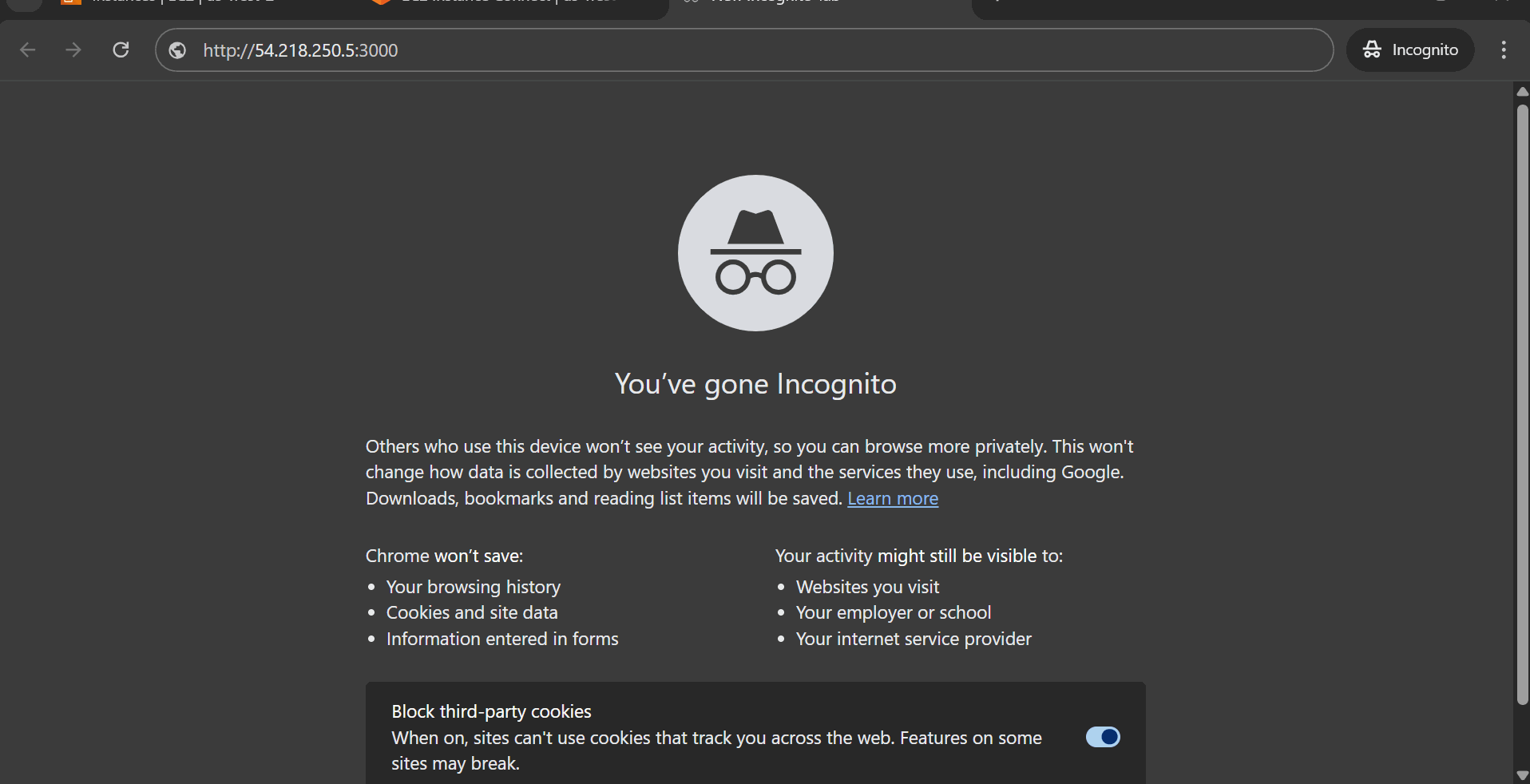Reload the current page
Screen dimensions: 1530x784
point(121,50)
